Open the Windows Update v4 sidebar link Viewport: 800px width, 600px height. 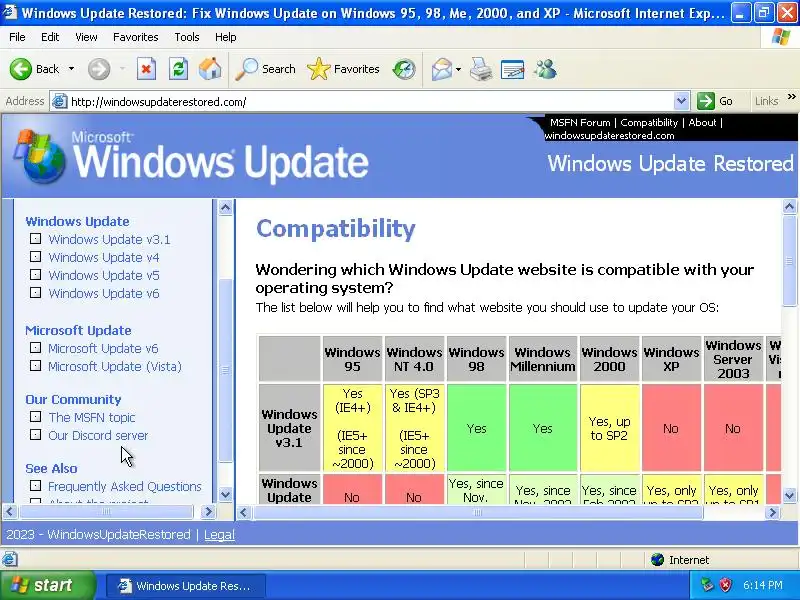click(104, 257)
